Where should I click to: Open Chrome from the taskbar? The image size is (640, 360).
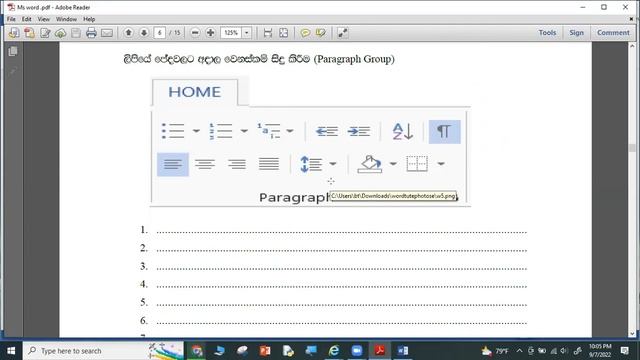(x=197, y=351)
